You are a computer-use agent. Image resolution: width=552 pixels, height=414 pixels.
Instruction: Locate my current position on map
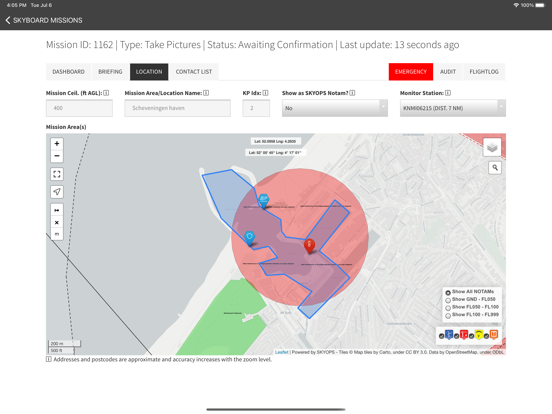[x=57, y=192]
